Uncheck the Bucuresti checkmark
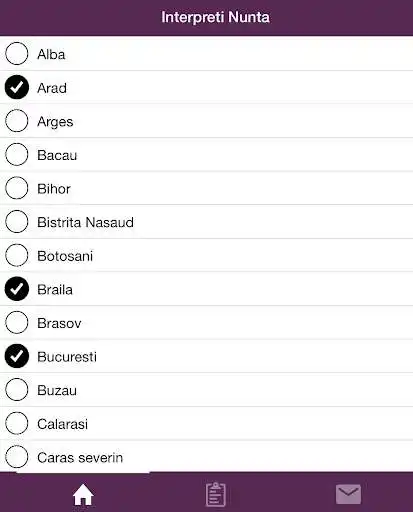The width and height of the screenshot is (413, 512). point(17,356)
